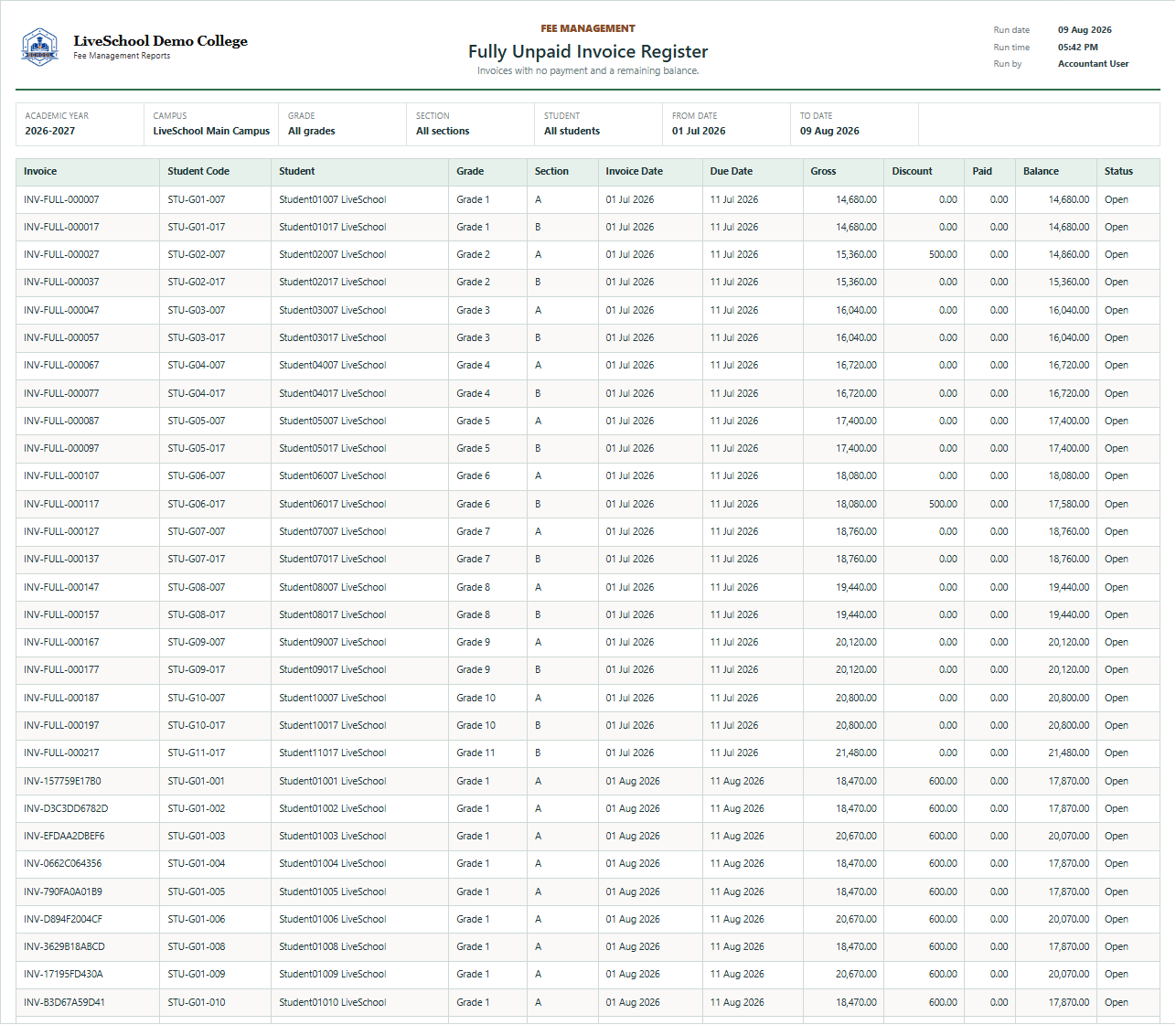Viewport: 1176px width, 1025px height.
Task: Click the Run time value 05:42 PM
Action: pos(1078,47)
